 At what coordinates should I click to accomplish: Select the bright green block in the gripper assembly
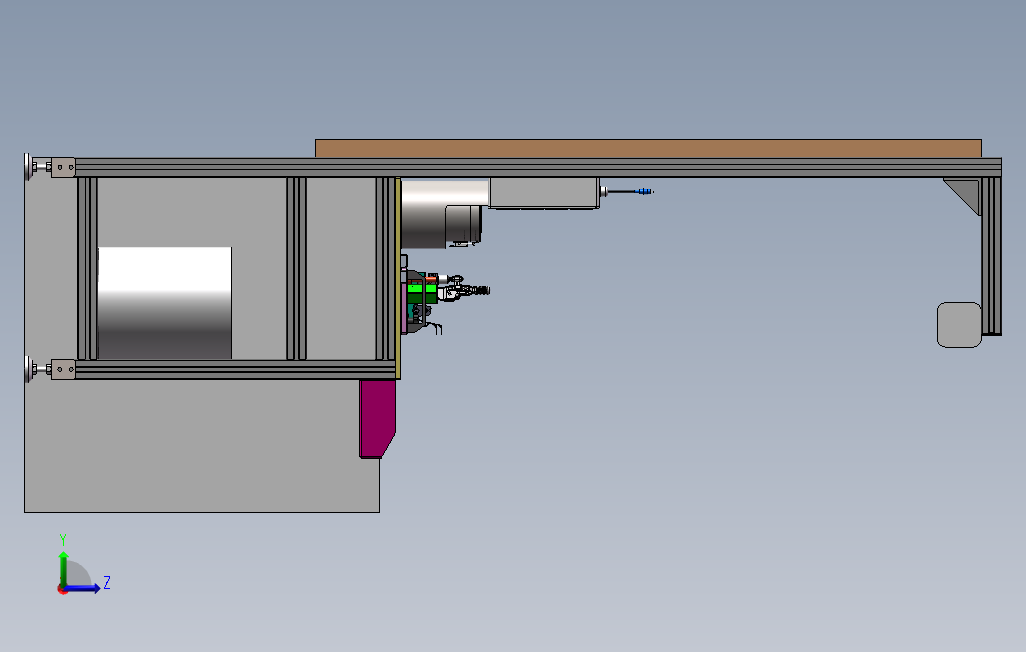[x=421, y=288]
